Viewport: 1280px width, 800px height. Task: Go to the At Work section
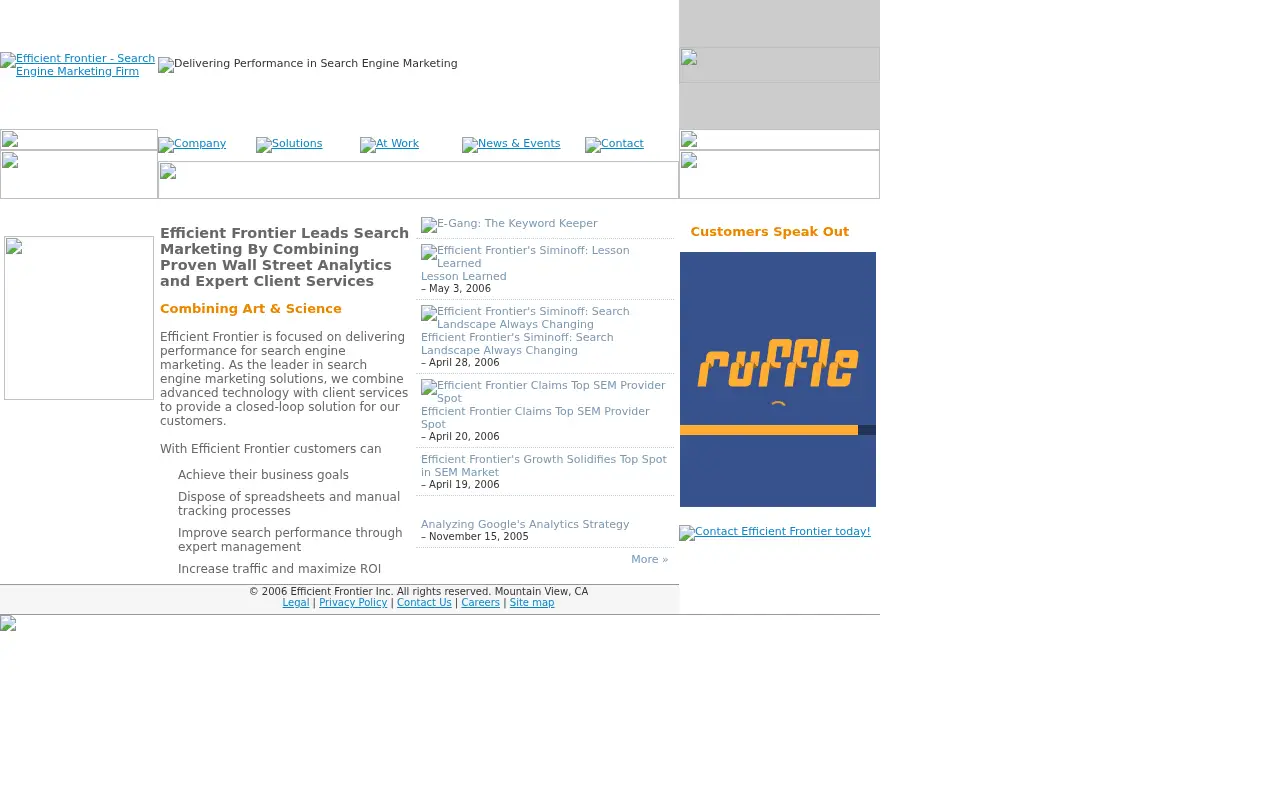click(389, 144)
